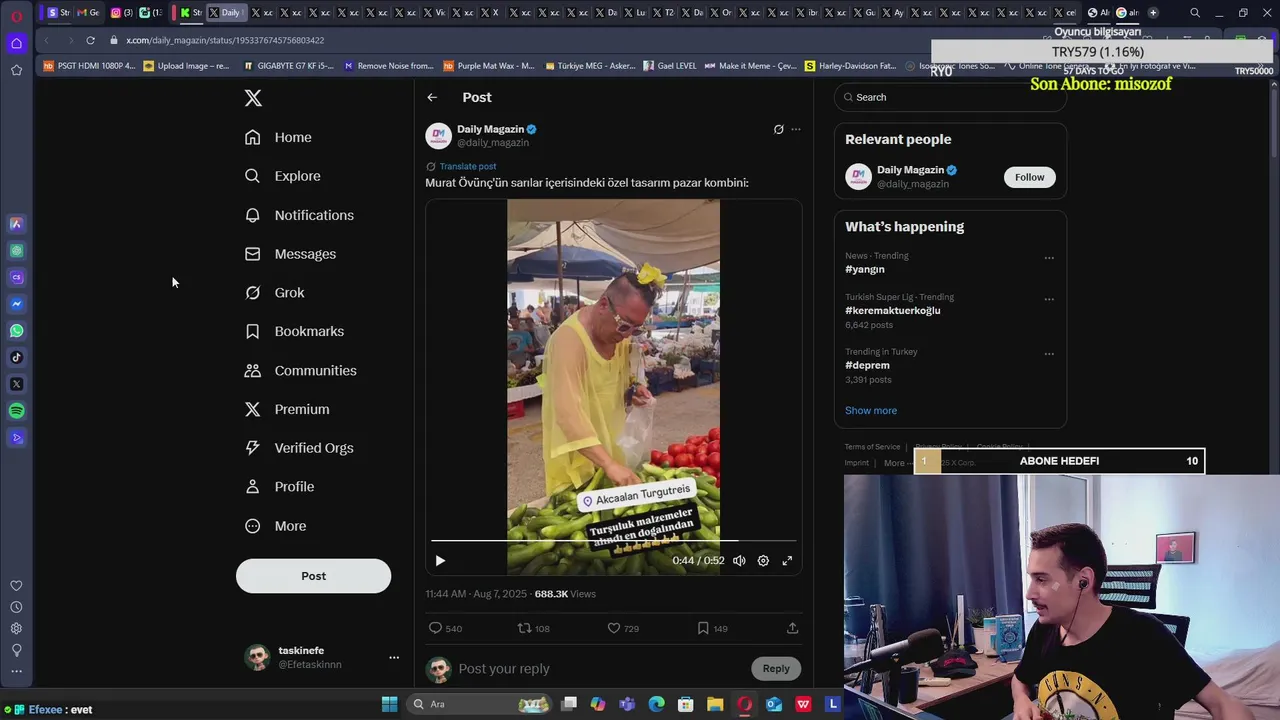Image resolution: width=1280 pixels, height=720 pixels.
Task: Open Opera sidebar history clock
Action: [16, 607]
